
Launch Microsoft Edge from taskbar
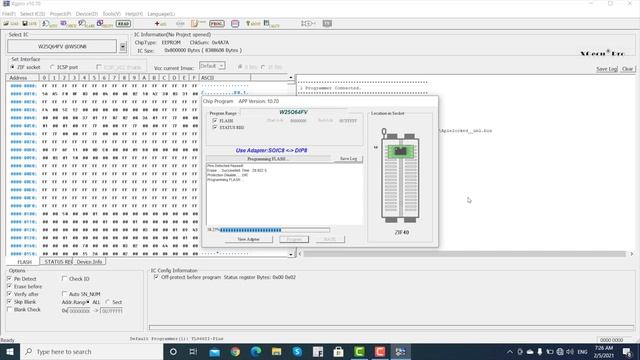[x=256, y=351]
